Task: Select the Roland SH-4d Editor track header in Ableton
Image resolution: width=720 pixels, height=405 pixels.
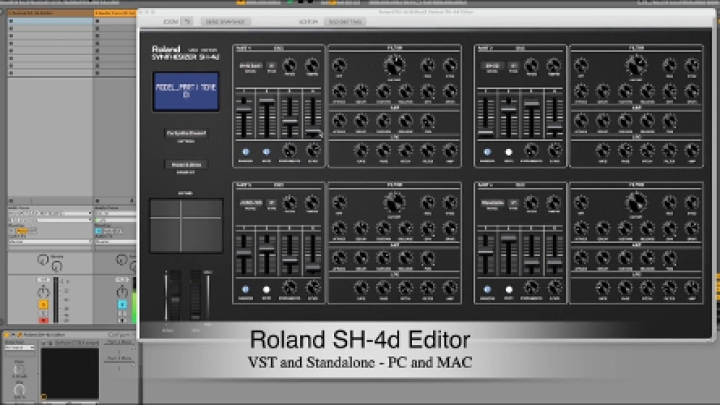Action: (x=51, y=13)
